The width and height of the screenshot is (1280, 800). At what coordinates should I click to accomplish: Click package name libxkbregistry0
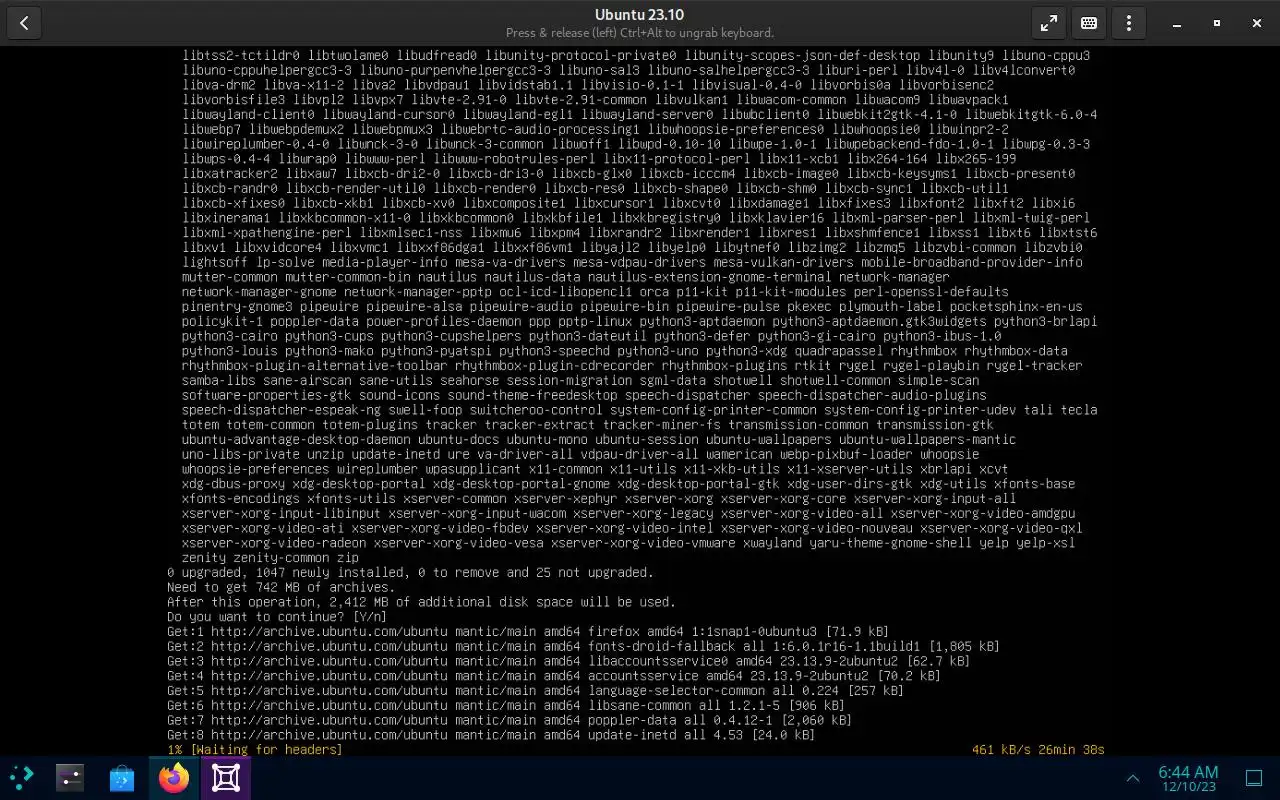665,218
